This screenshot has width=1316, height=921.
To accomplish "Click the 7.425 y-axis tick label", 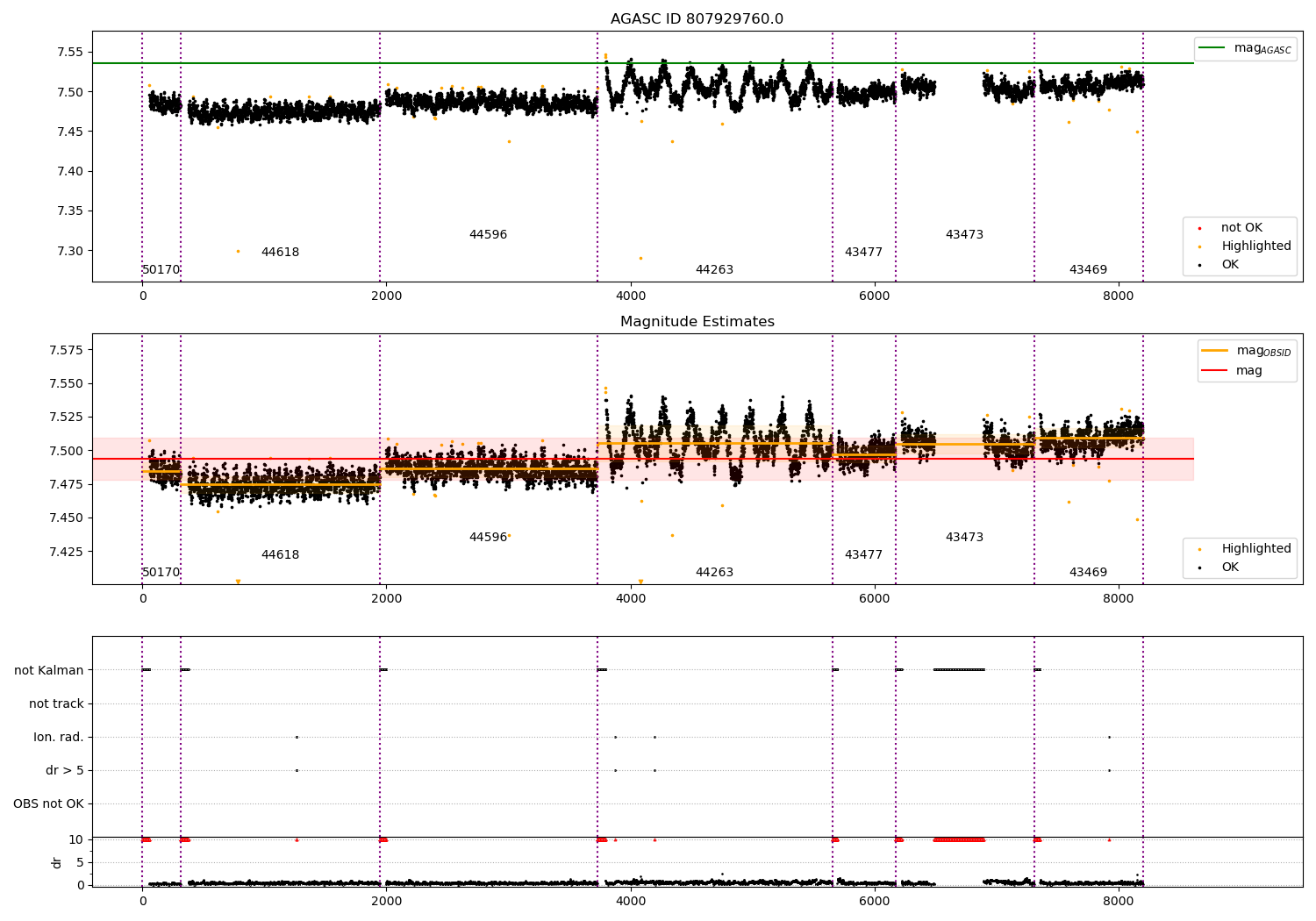I will (x=66, y=553).
